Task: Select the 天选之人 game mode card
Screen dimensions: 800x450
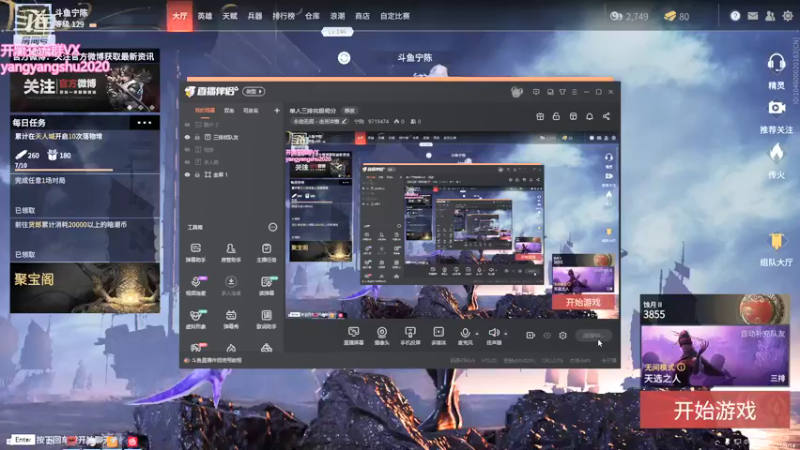Action: [x=715, y=356]
